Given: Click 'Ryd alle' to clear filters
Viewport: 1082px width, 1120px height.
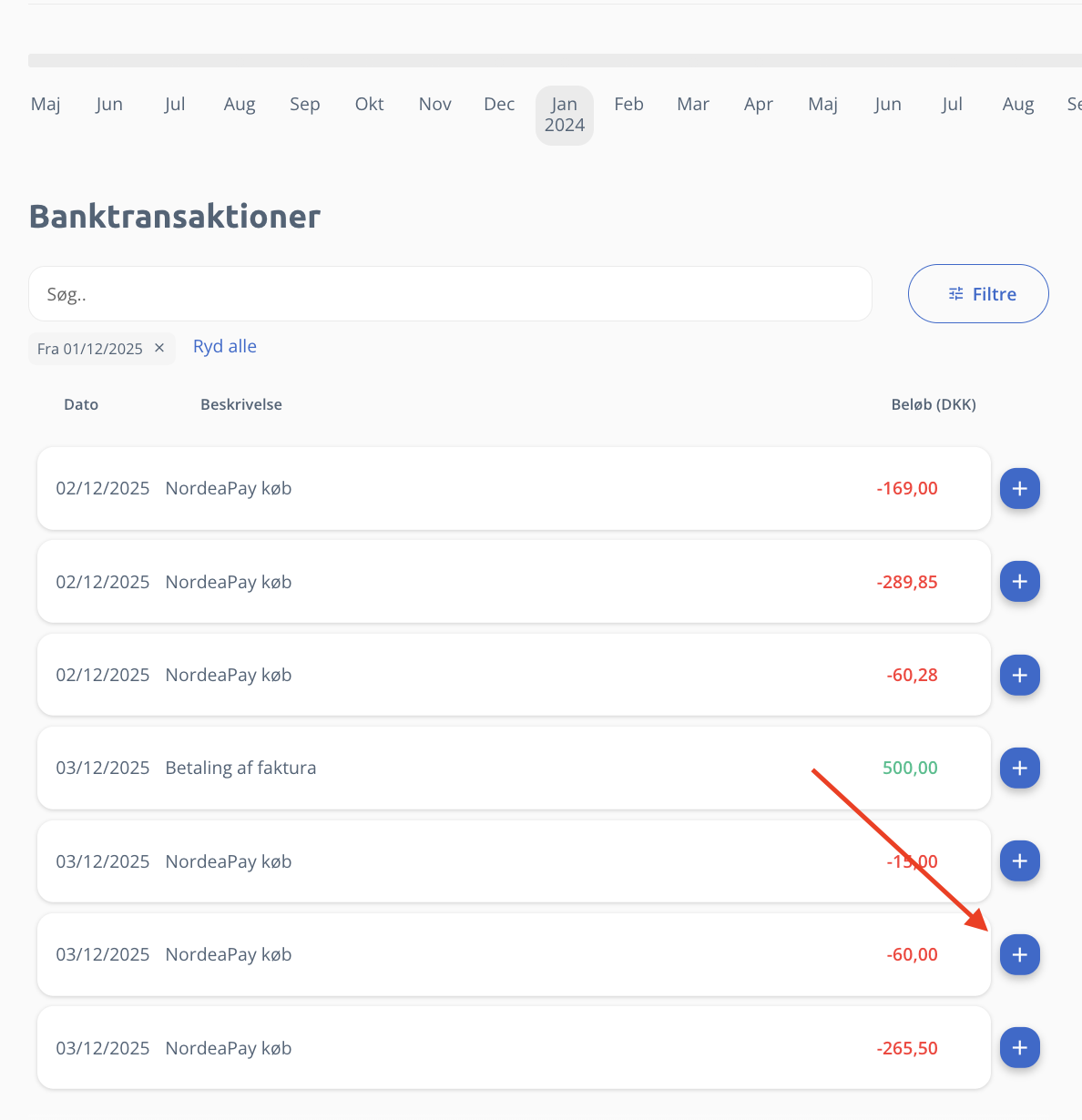Looking at the screenshot, I should 225,347.
